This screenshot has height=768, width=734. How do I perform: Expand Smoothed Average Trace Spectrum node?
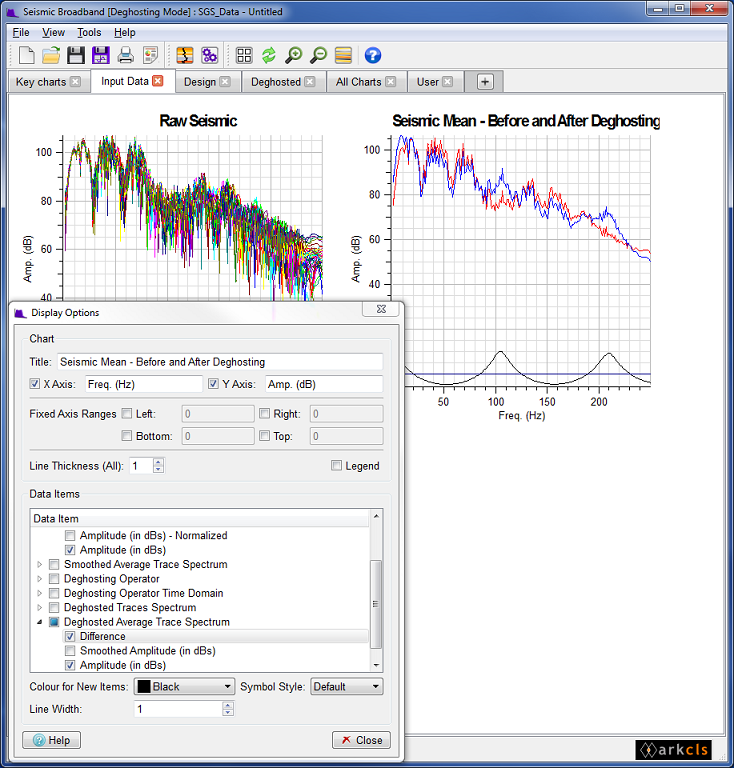(40, 564)
